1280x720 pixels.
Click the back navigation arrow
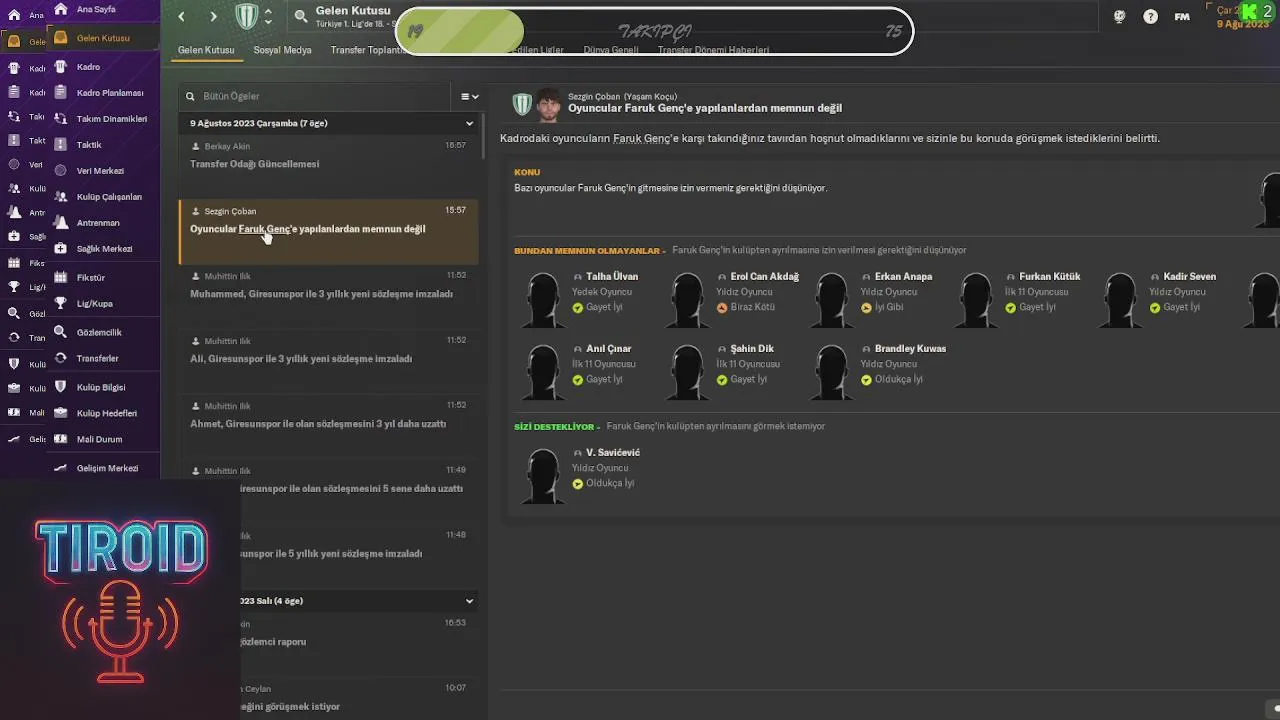pos(181,16)
